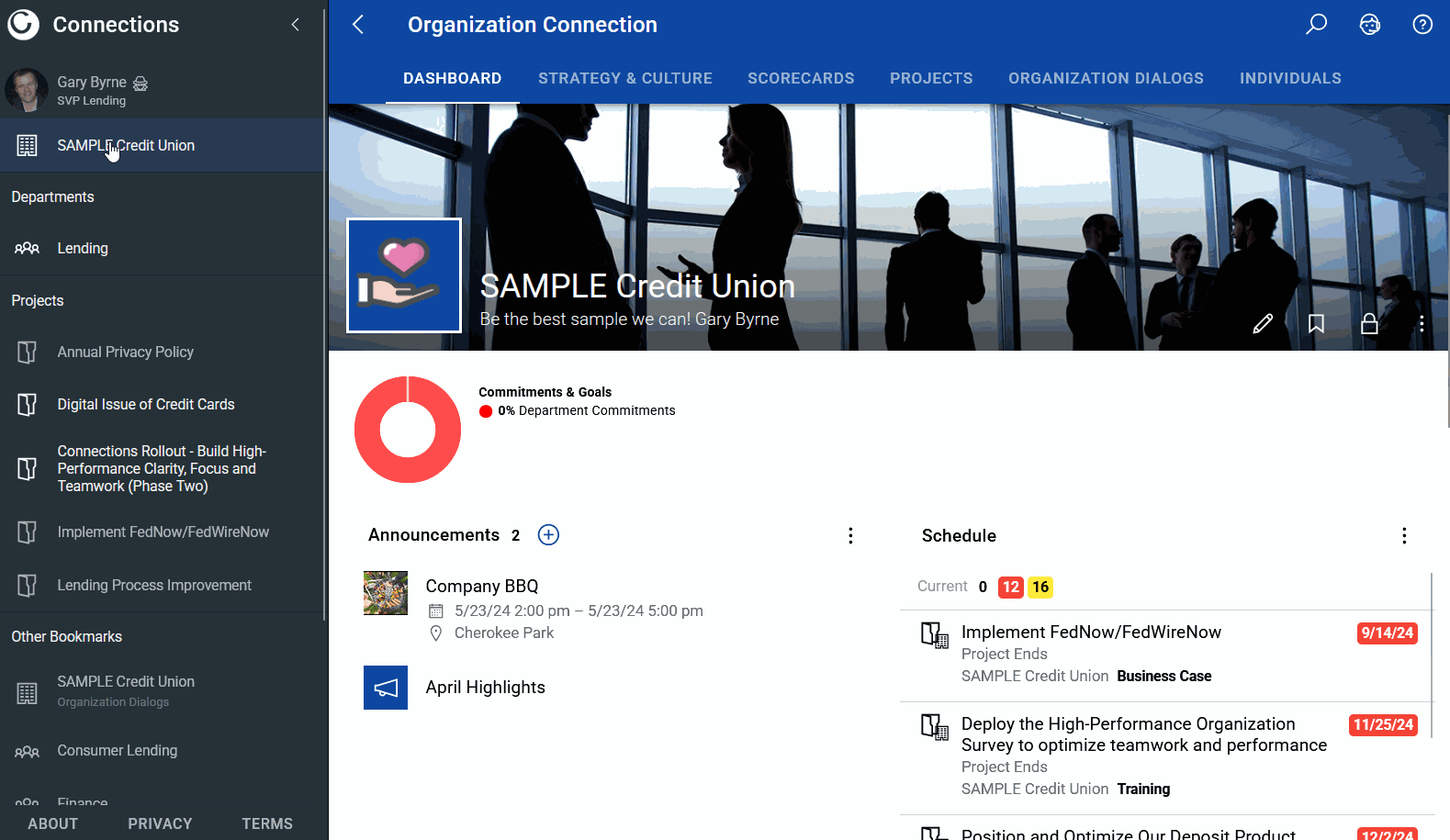The height and width of the screenshot is (840, 1450).
Task: Open the Connections Rollout Phase Two project
Action: coord(162,468)
